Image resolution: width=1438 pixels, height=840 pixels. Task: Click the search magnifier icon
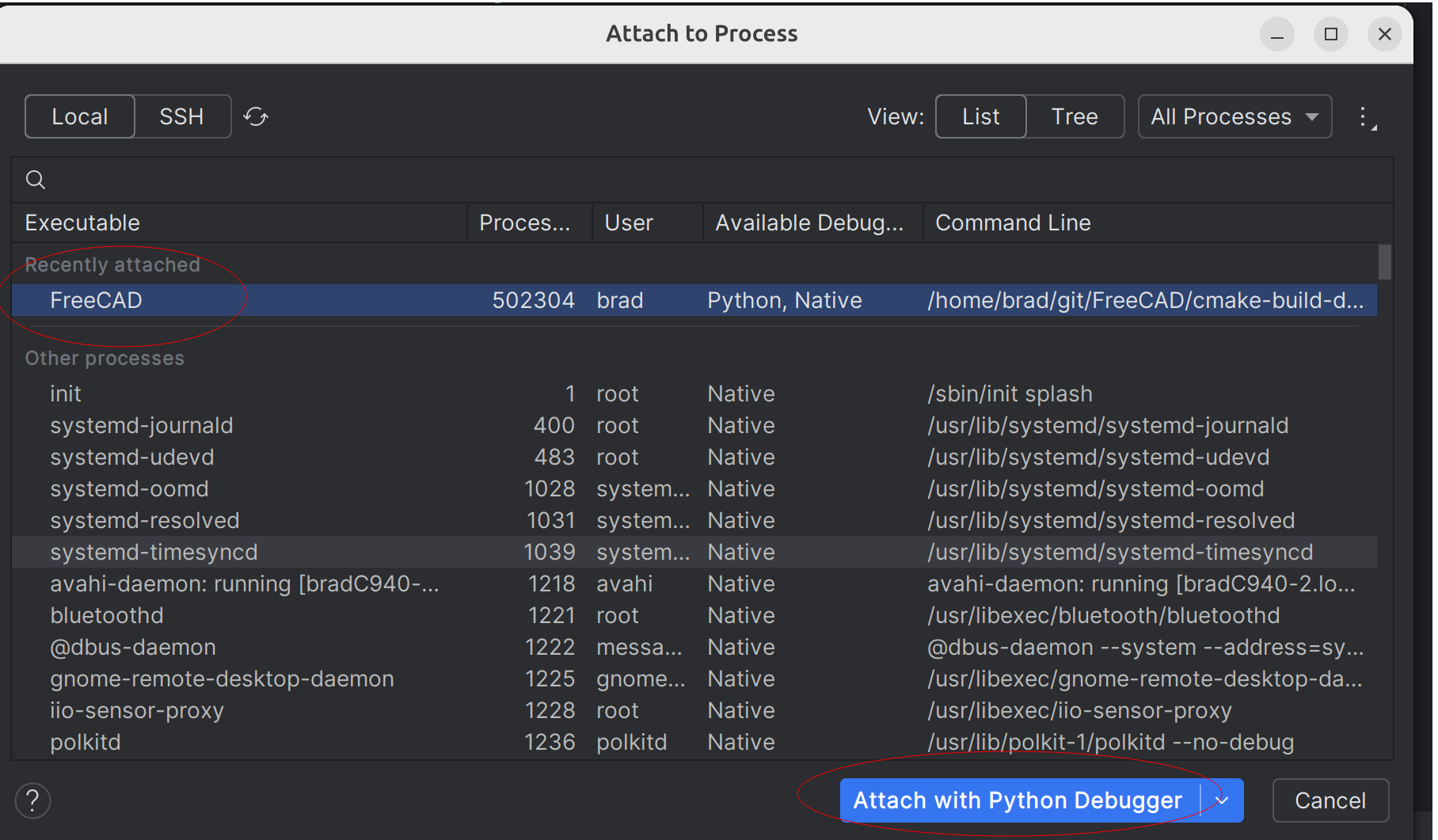point(36,180)
